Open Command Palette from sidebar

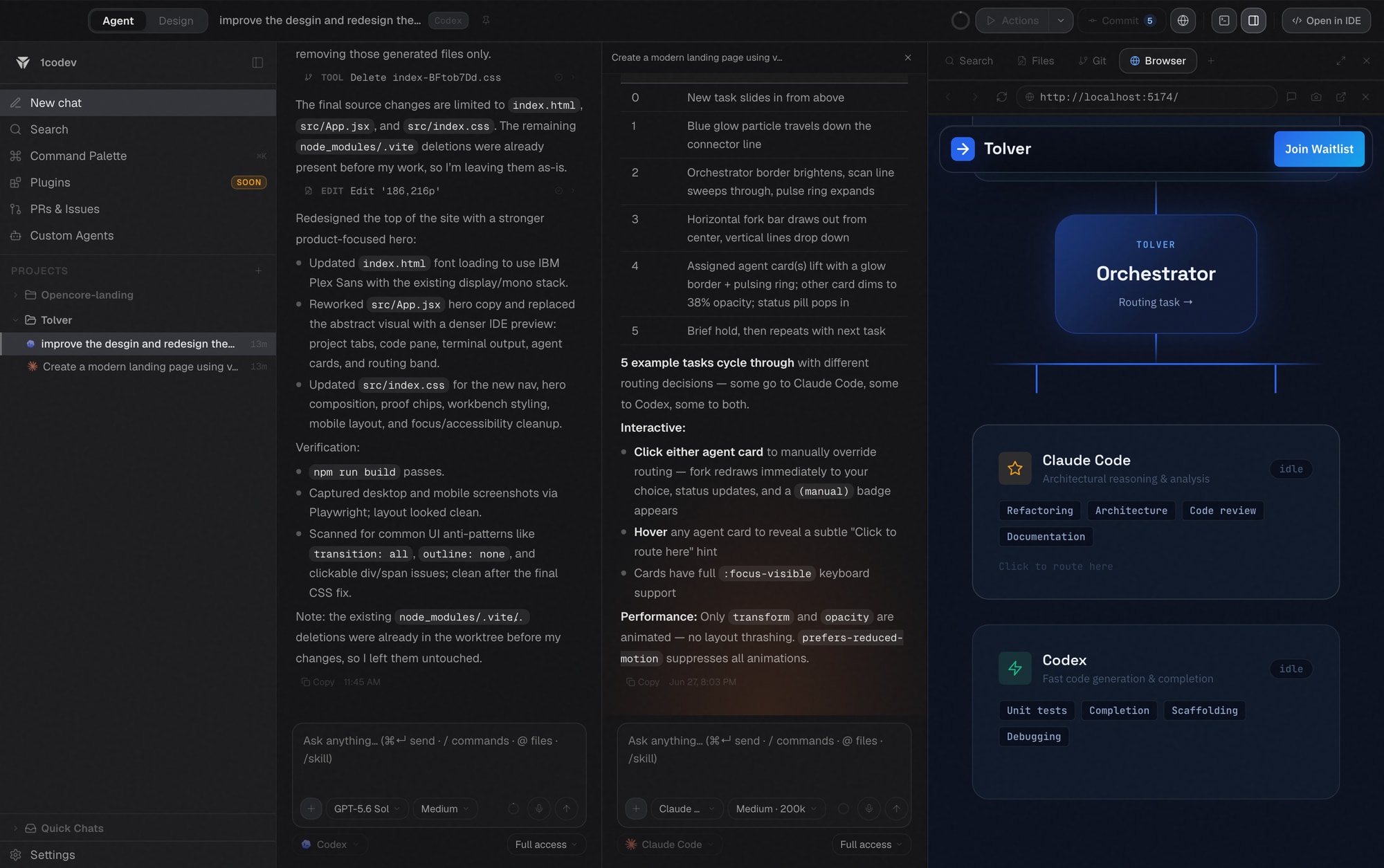click(x=138, y=156)
